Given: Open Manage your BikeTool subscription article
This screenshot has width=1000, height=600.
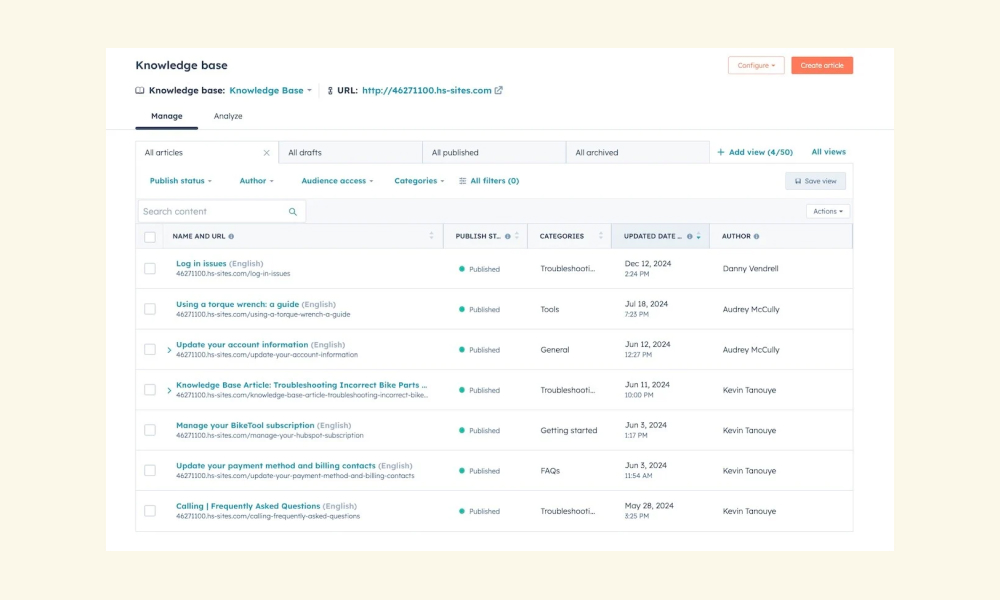Looking at the screenshot, I should 245,425.
